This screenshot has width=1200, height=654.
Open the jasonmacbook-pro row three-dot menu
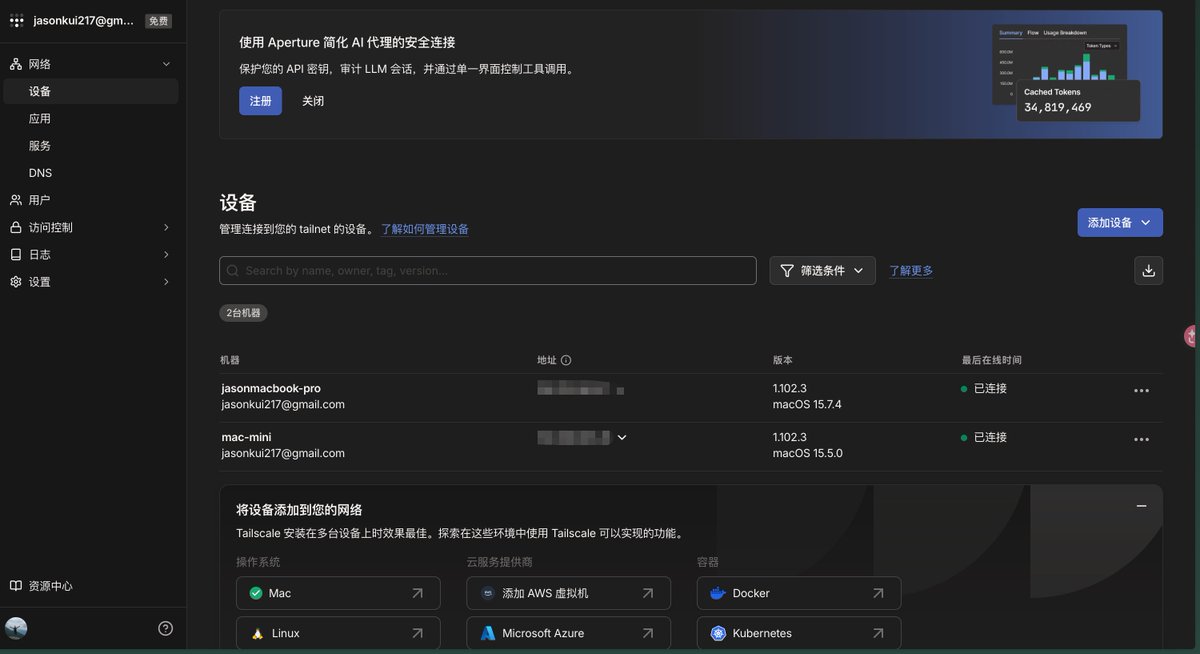pyautogui.click(x=1142, y=391)
